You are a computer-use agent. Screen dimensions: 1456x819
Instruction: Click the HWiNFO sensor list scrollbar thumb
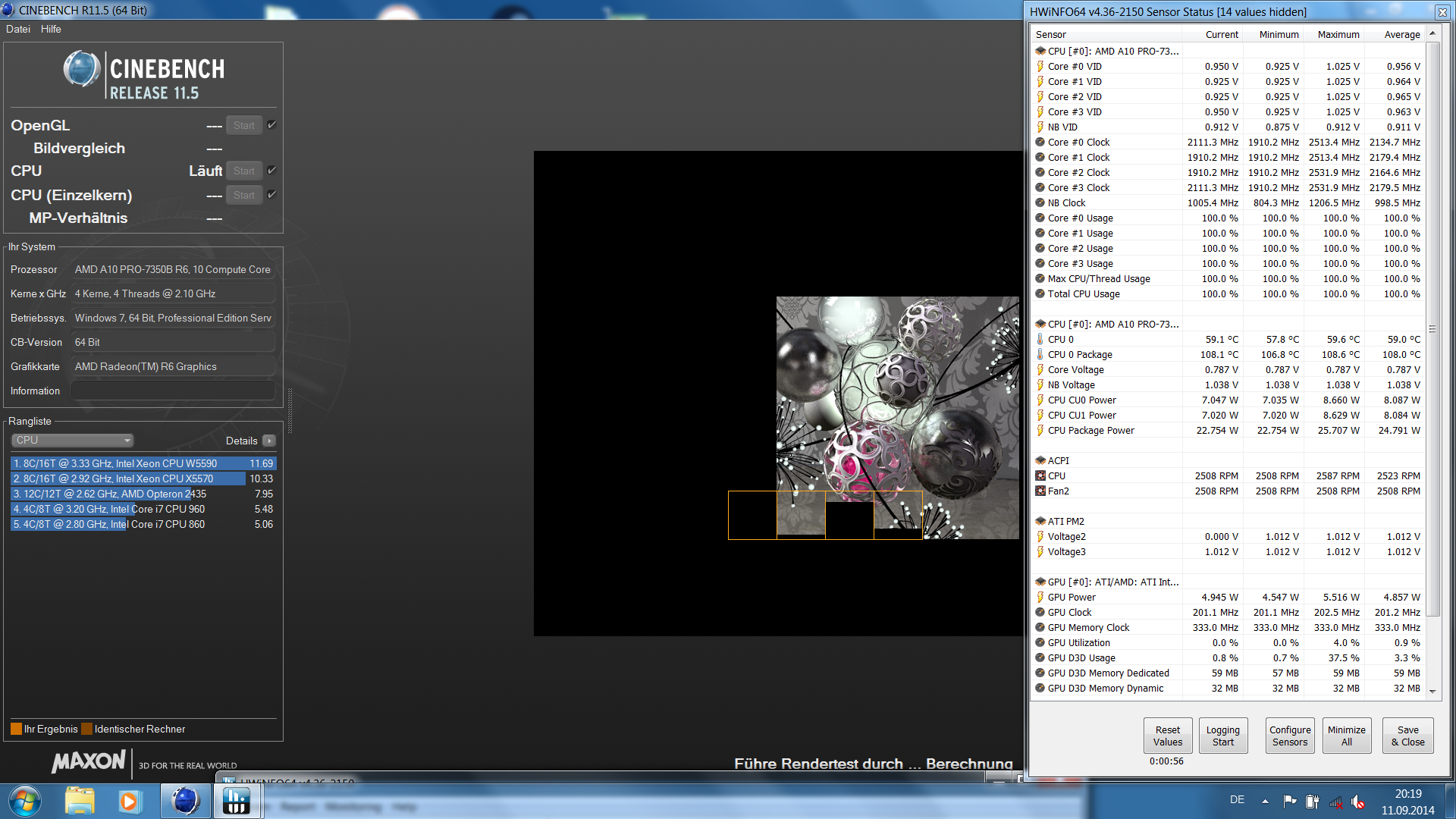[x=1432, y=330]
